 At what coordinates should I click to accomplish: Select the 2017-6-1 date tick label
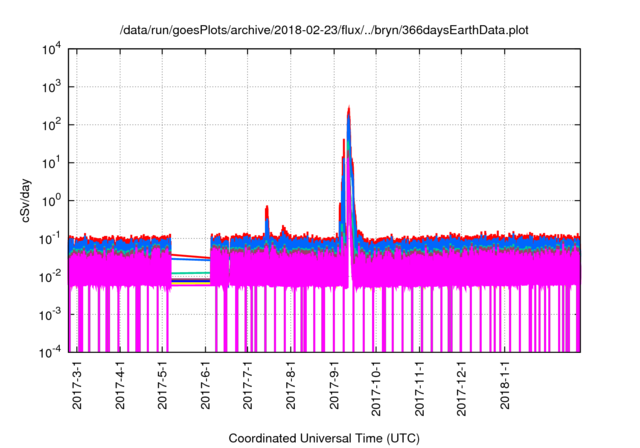click(x=205, y=385)
